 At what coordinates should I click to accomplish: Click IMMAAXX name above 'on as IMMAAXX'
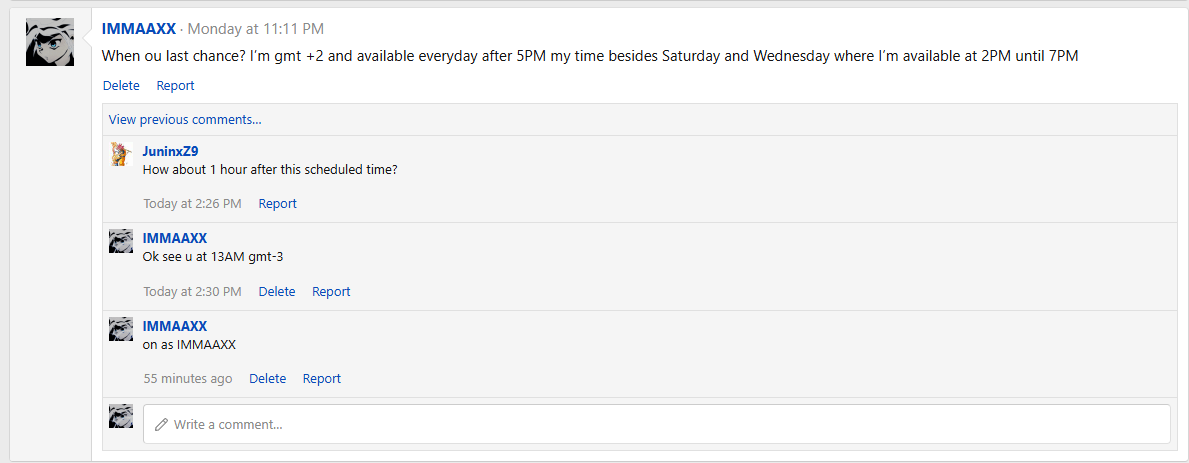pos(175,326)
